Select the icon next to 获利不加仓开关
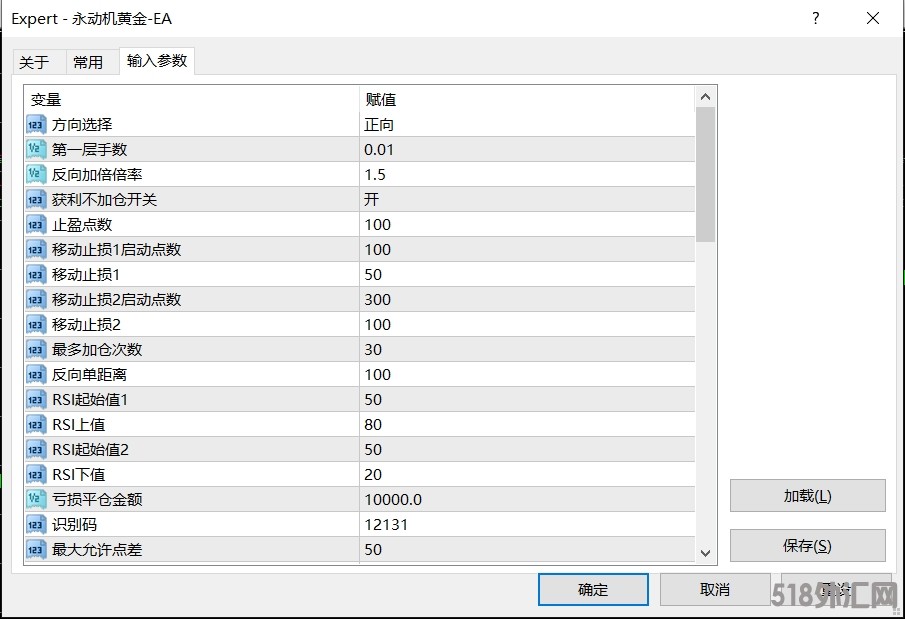 36,200
